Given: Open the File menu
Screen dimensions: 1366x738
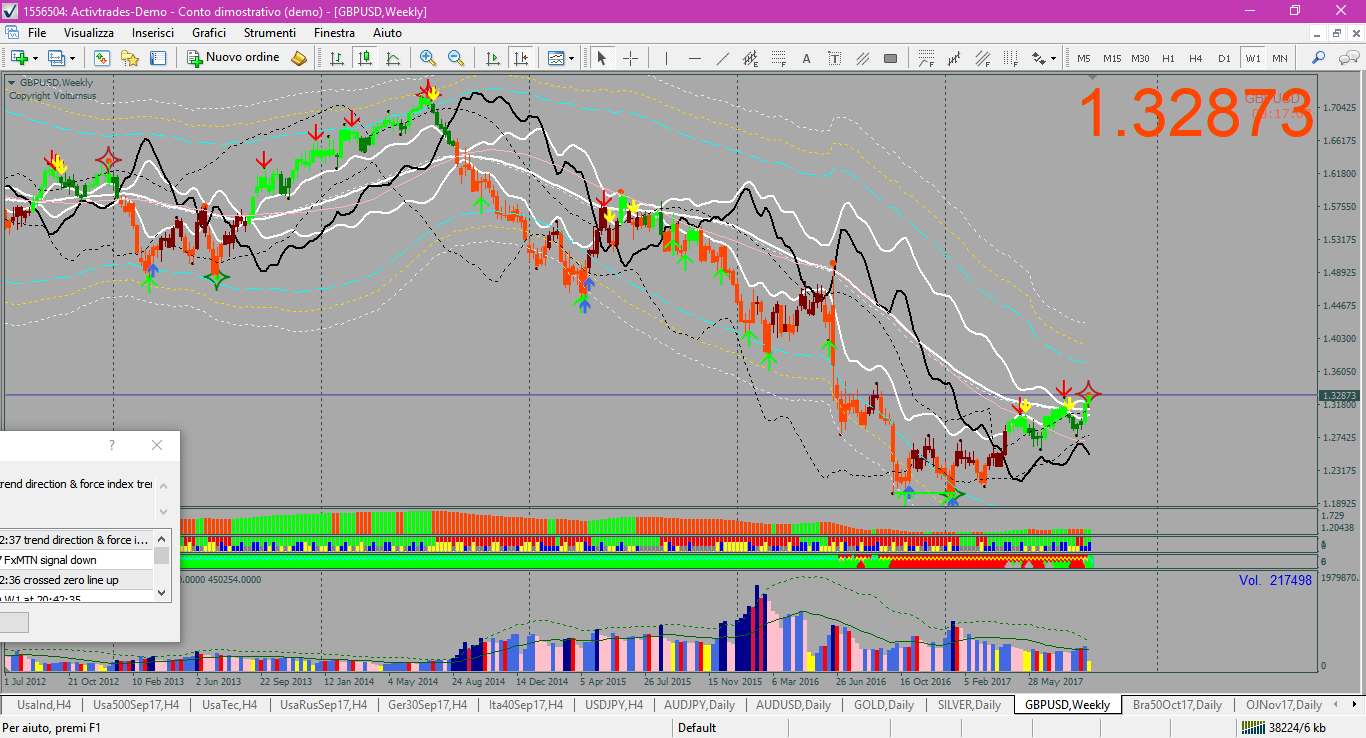Looking at the screenshot, I should [x=37, y=33].
